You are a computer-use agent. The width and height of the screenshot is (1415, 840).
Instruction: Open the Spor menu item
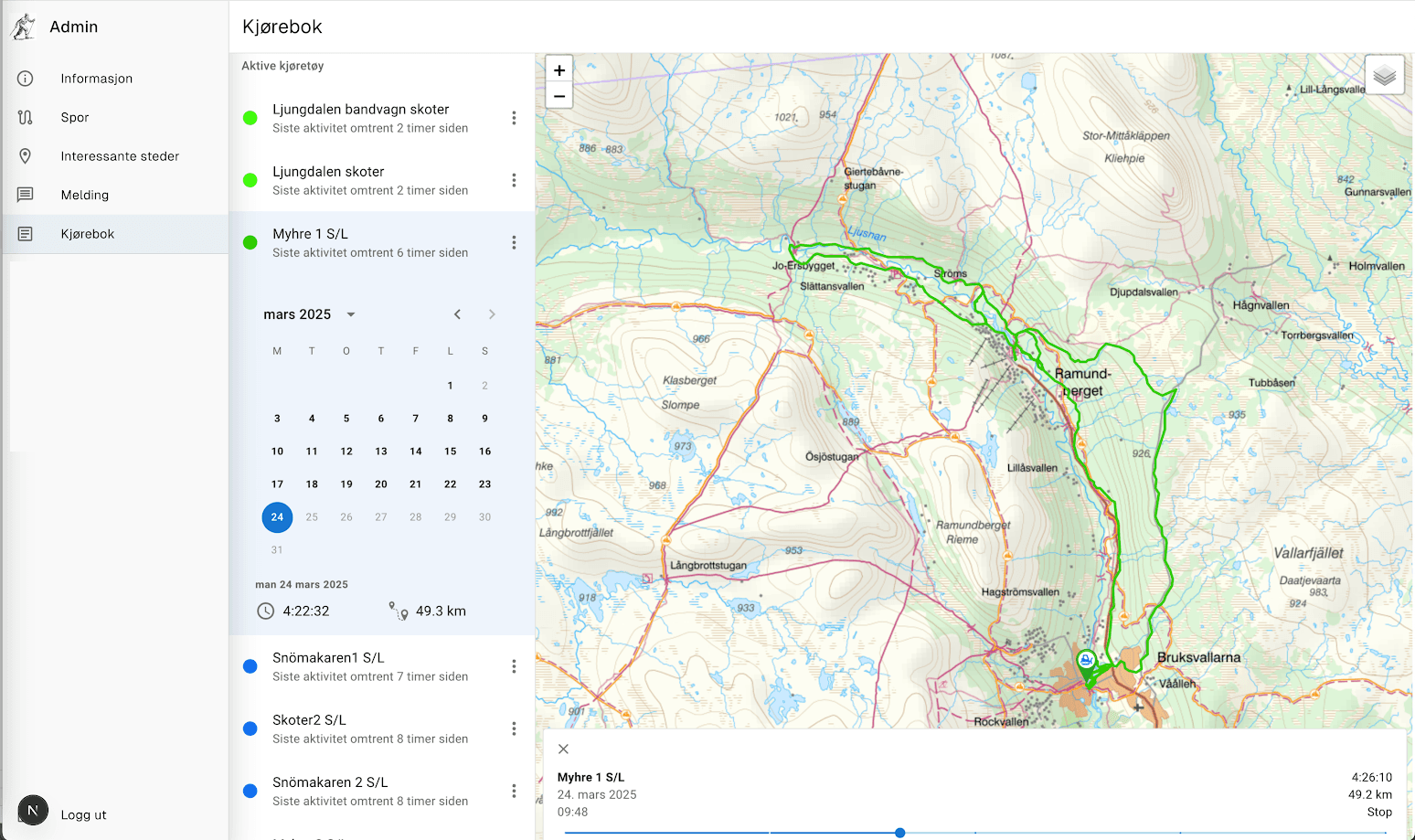tap(75, 117)
